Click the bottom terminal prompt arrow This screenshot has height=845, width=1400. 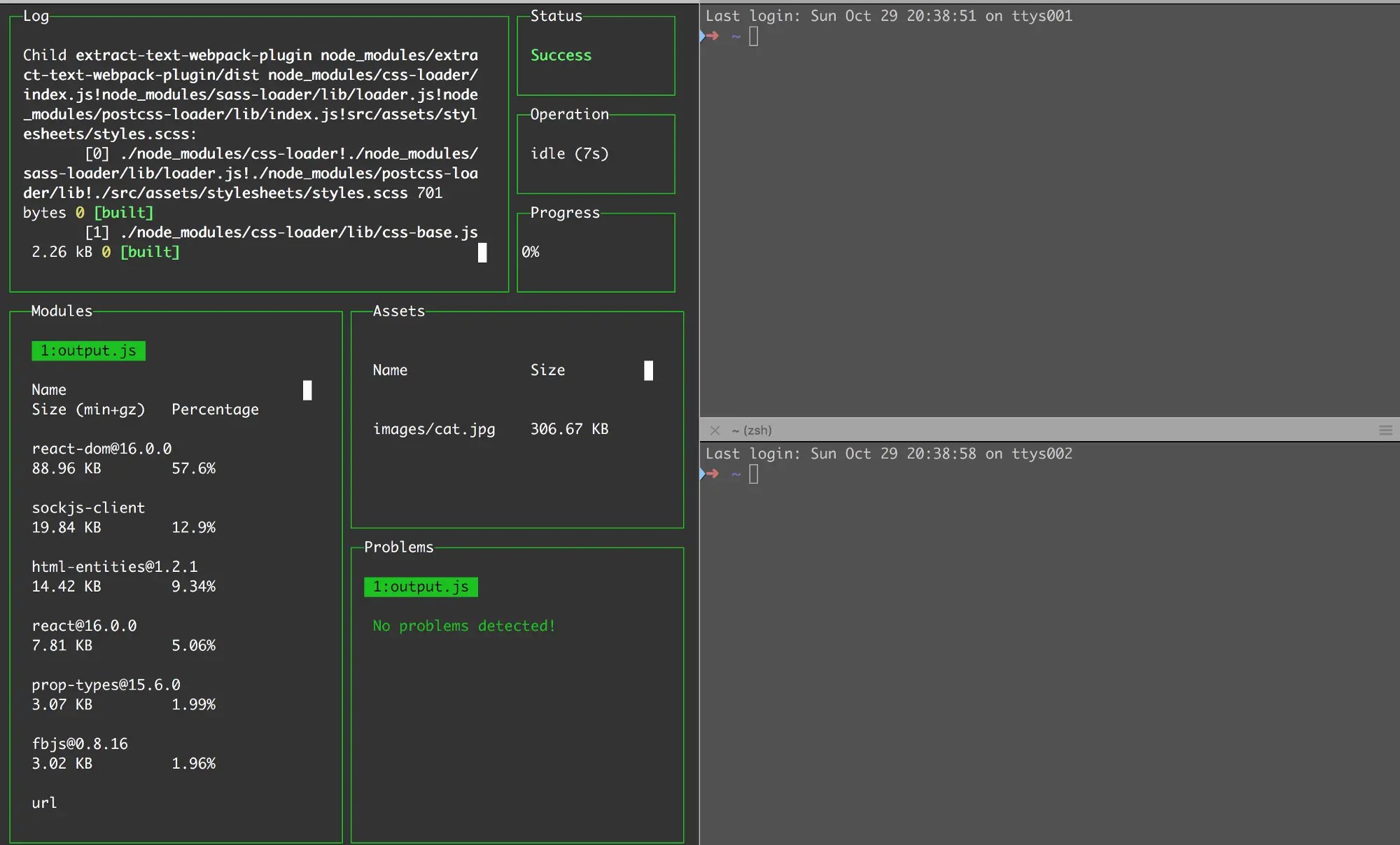pos(712,474)
